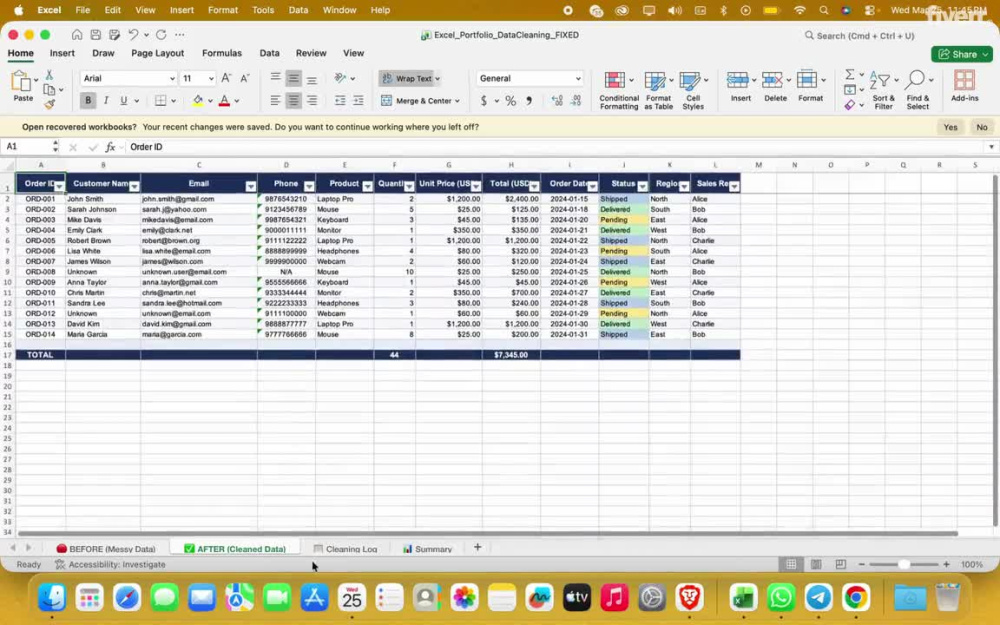Viewport: 1000px width, 625px height.
Task: Click the Sort & Filter icon
Action: click(880, 81)
